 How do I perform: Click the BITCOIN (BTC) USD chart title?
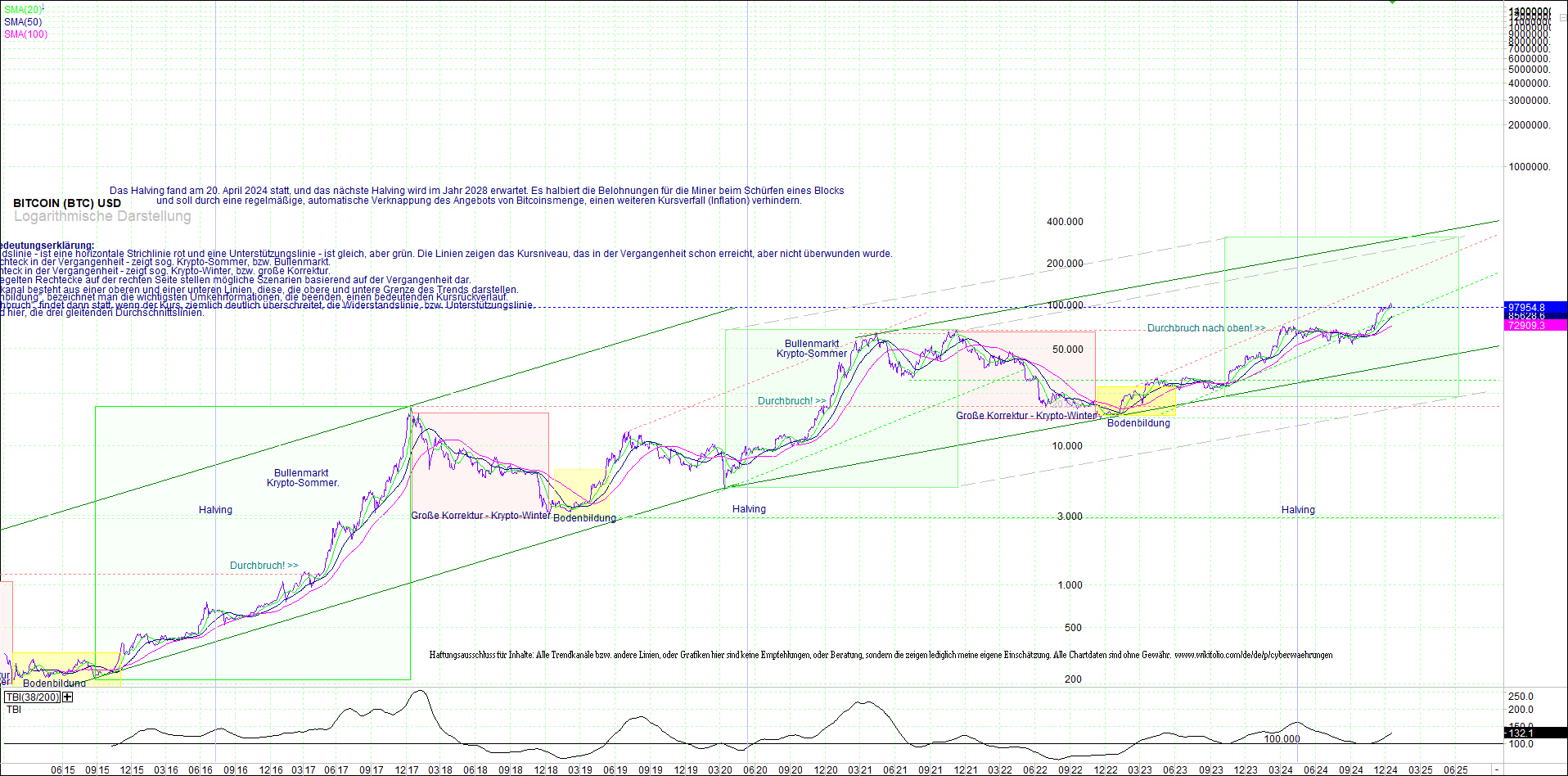pyautogui.click(x=65, y=203)
